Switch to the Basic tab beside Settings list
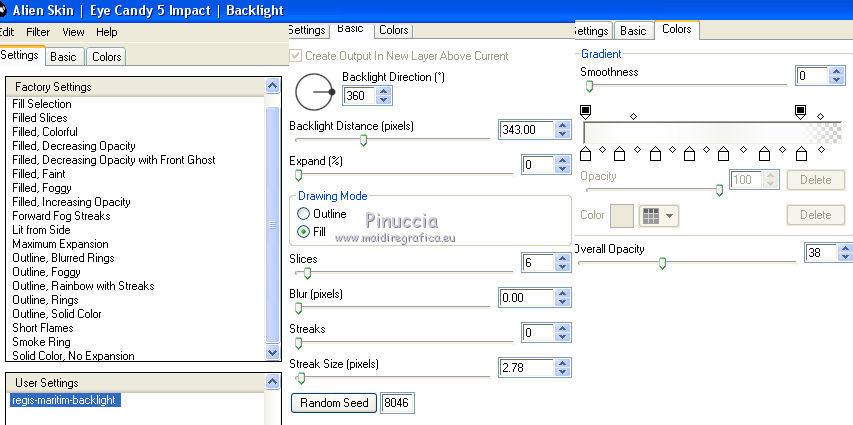 click(x=64, y=57)
